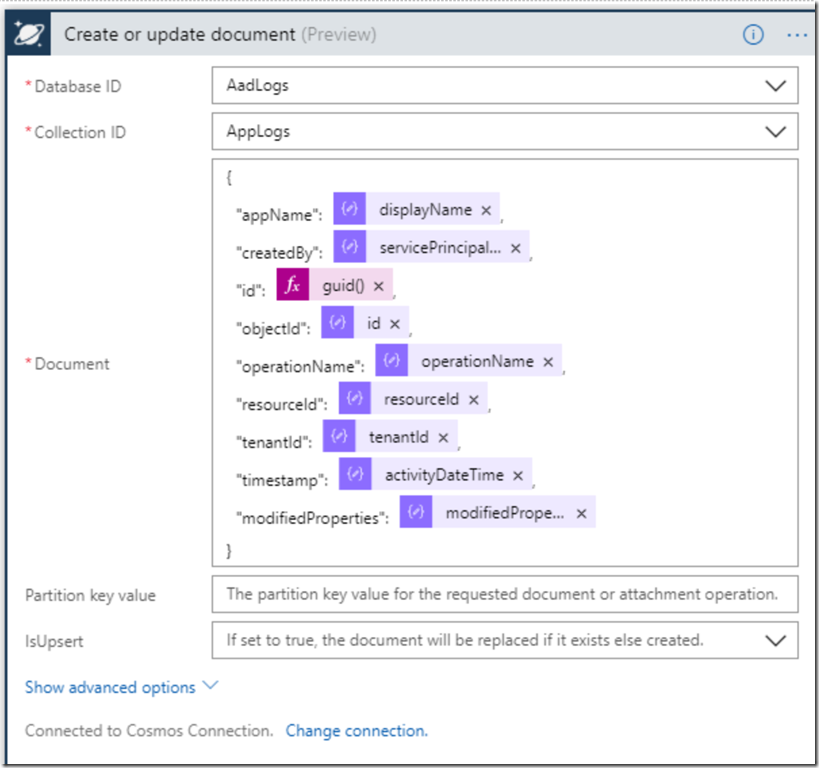Viewport: 819px width, 768px height.
Task: Click the "operationName": key text in Document
Action: pyautogui.click(x=300, y=367)
